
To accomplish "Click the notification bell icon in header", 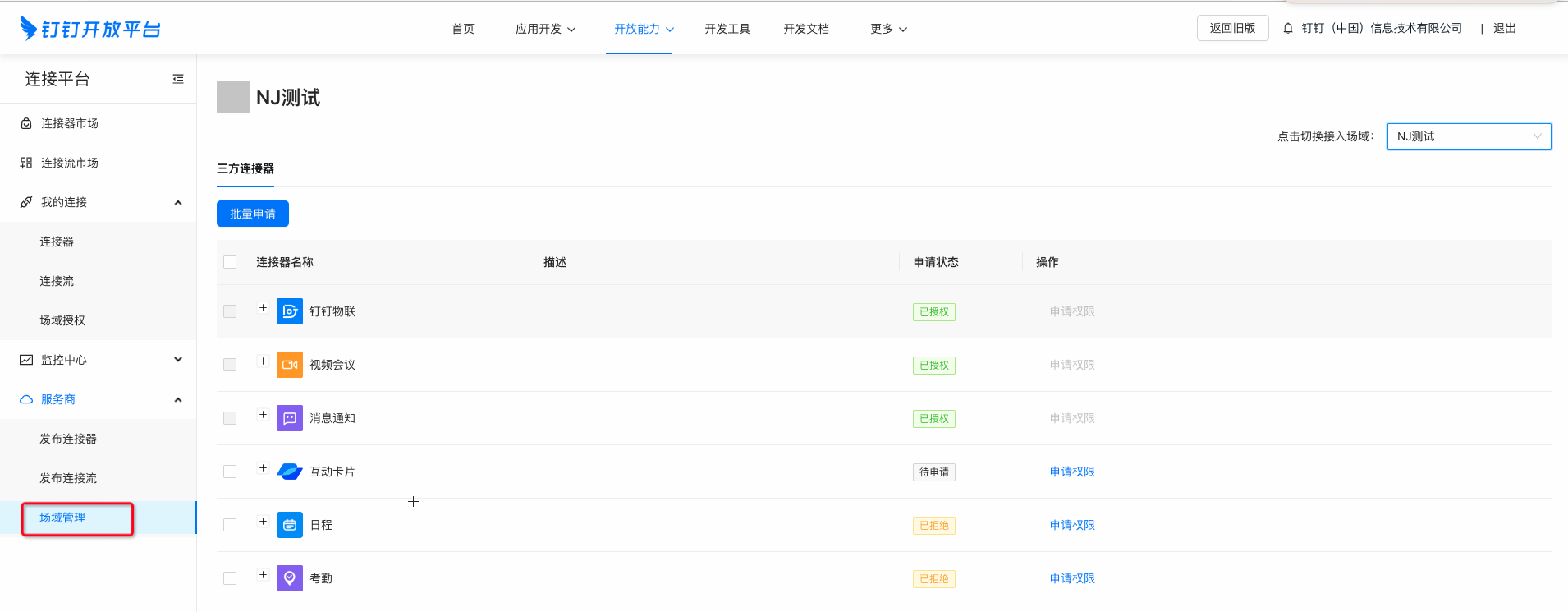I will pos(1288,28).
